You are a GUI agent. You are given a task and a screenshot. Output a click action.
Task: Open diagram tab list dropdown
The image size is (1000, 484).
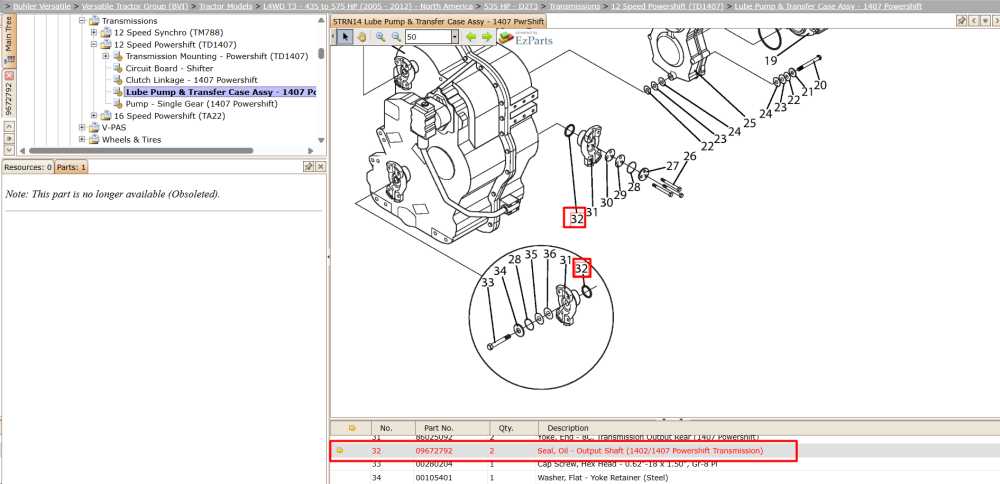(x=985, y=20)
